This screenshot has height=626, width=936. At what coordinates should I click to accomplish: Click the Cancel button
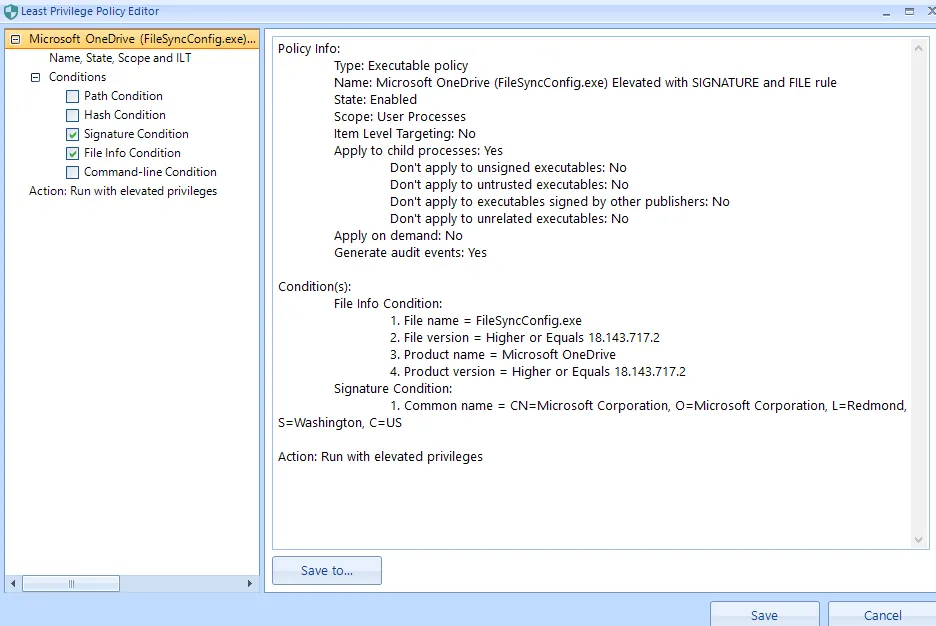pyautogui.click(x=882, y=615)
